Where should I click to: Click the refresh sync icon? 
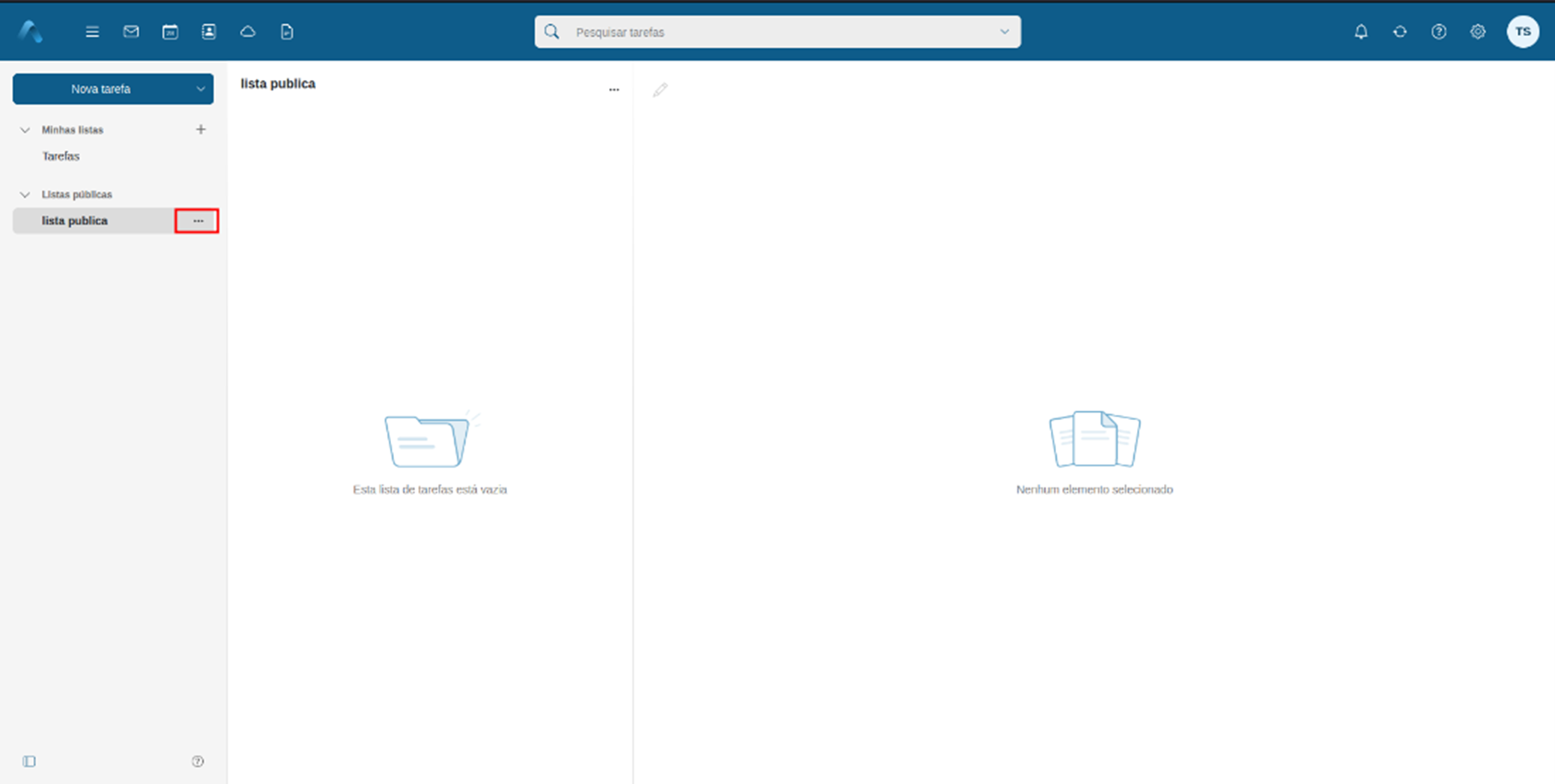coord(1400,31)
